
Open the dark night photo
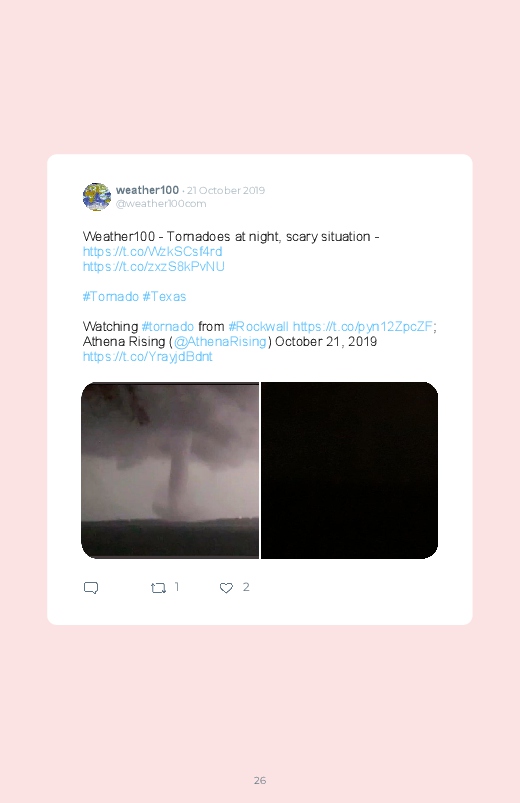(349, 470)
